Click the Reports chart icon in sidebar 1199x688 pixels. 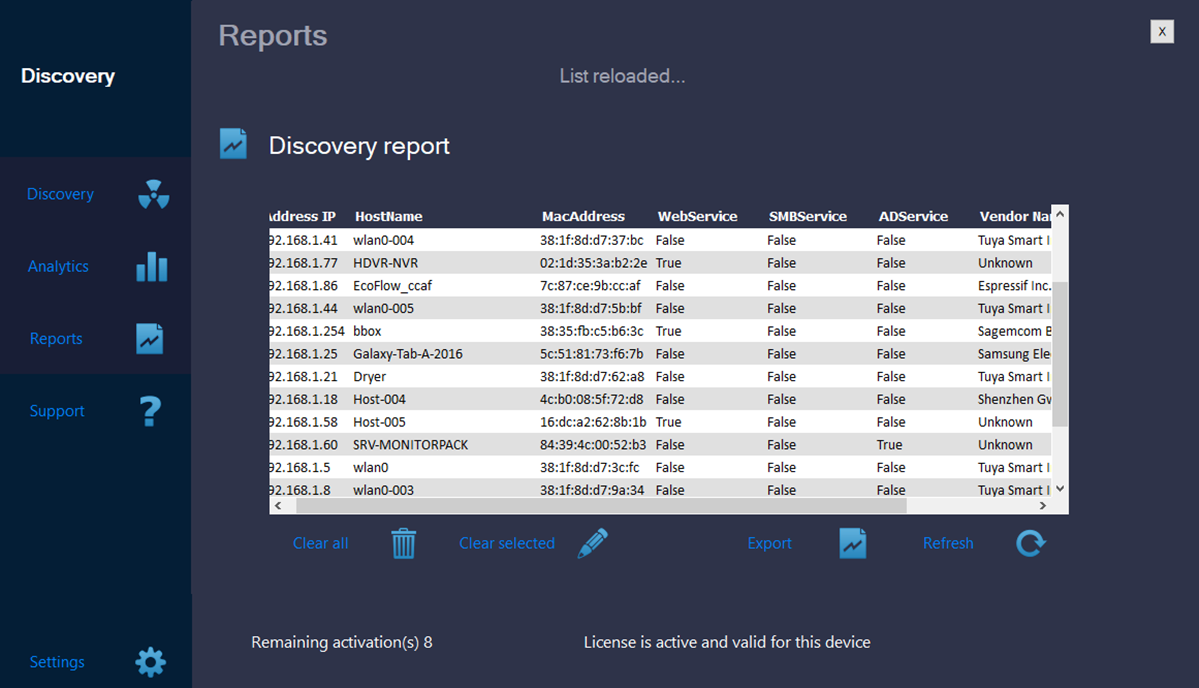[x=150, y=339]
